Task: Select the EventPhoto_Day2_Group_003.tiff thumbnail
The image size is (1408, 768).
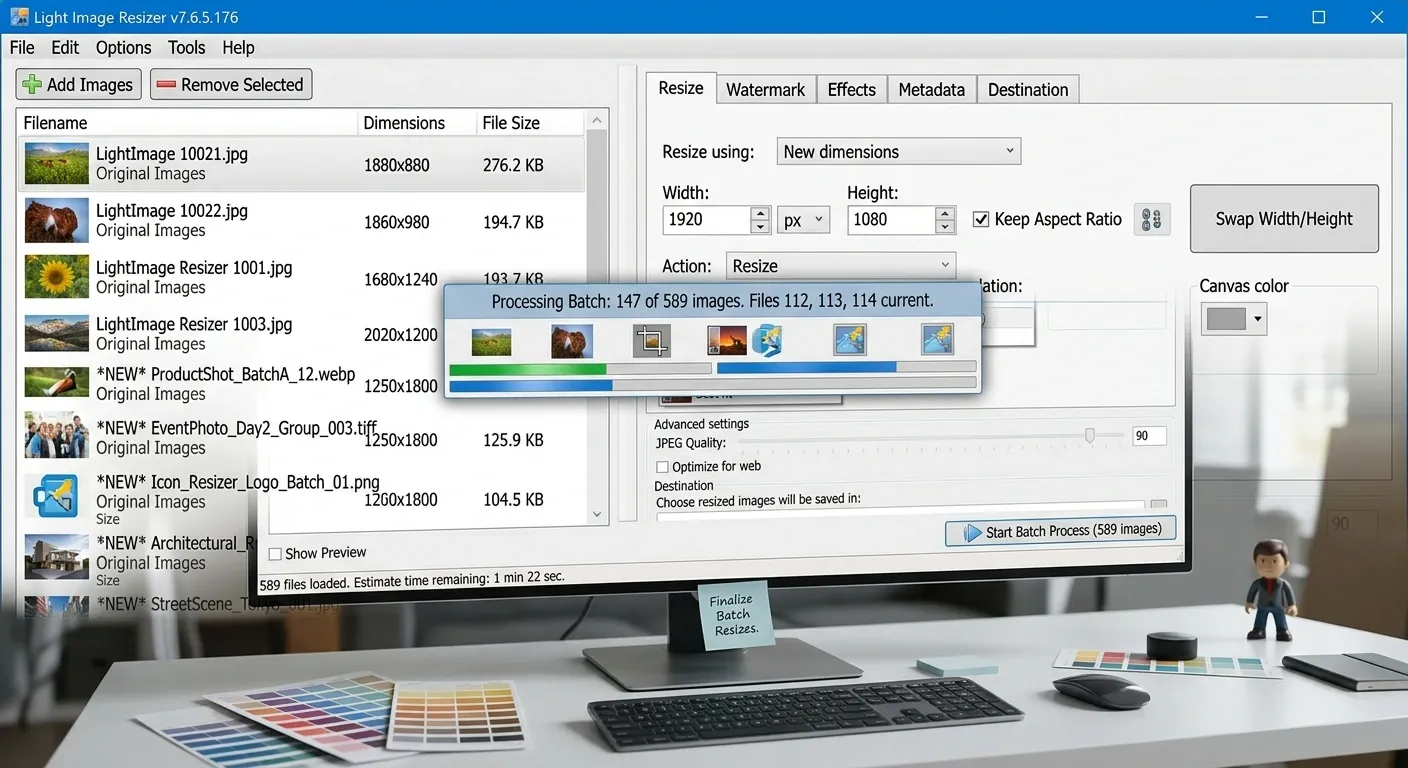Action: 57,436
